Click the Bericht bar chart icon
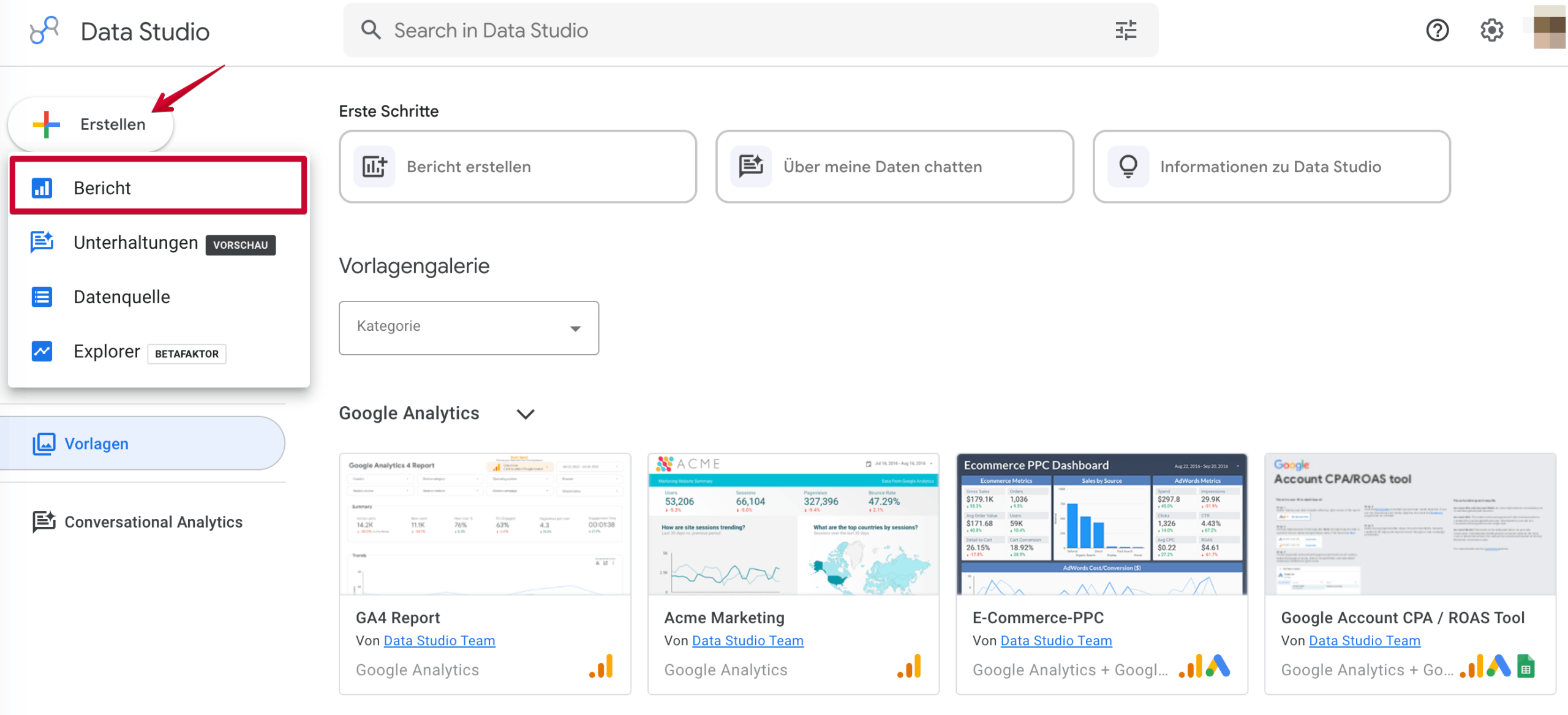The image size is (1568, 715). click(42, 187)
